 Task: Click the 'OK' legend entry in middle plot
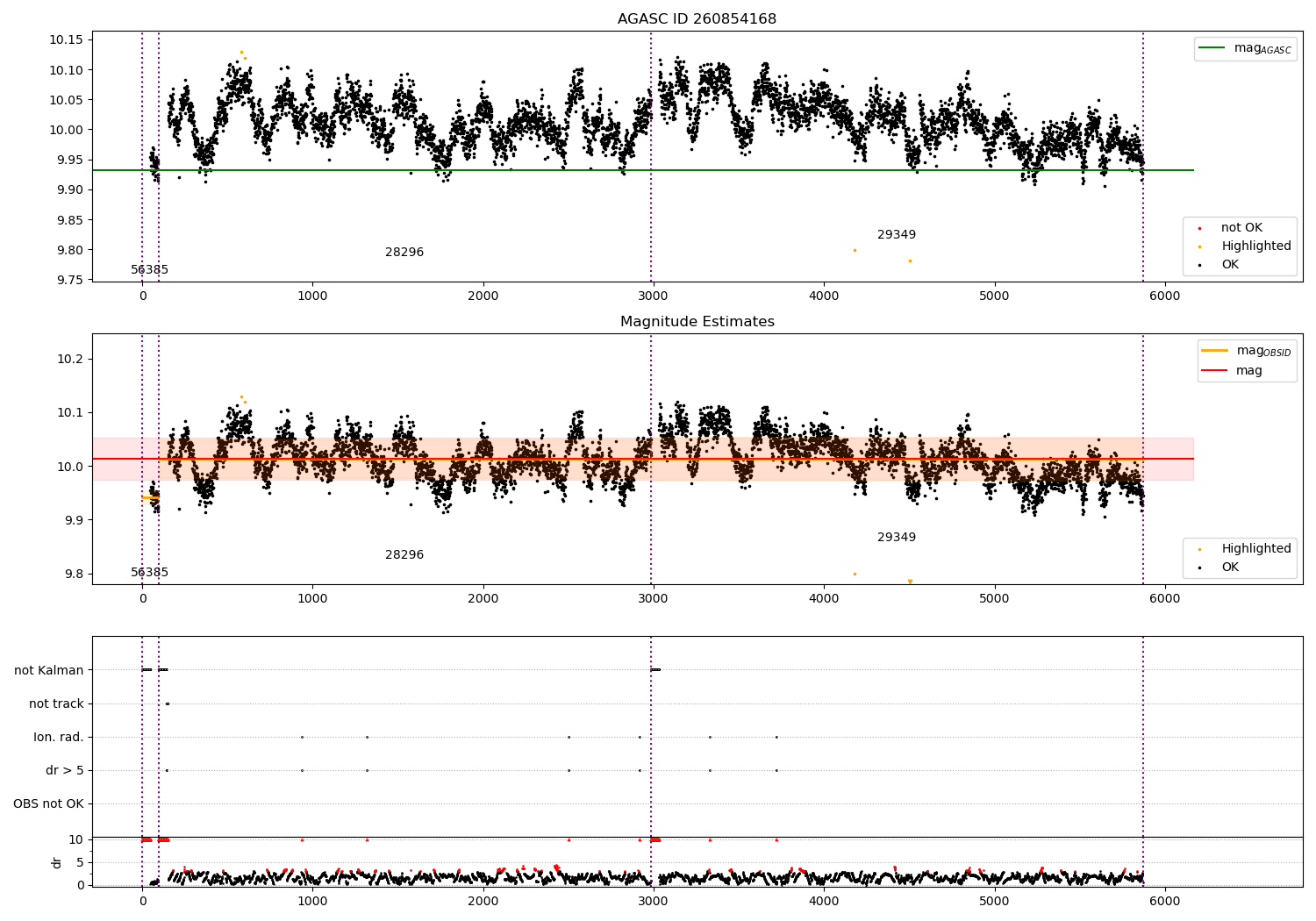[1230, 568]
